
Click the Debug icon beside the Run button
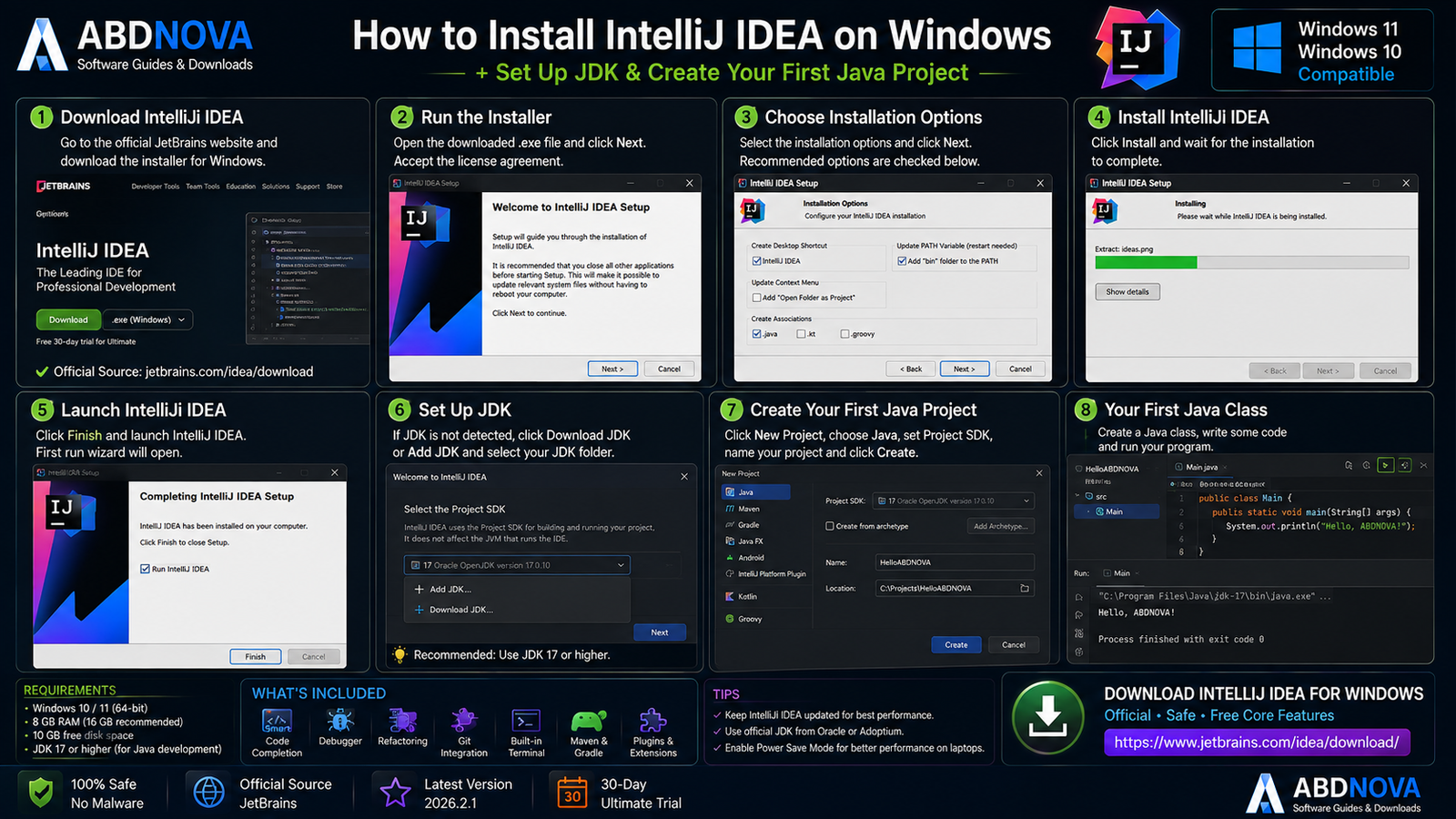tap(1405, 465)
